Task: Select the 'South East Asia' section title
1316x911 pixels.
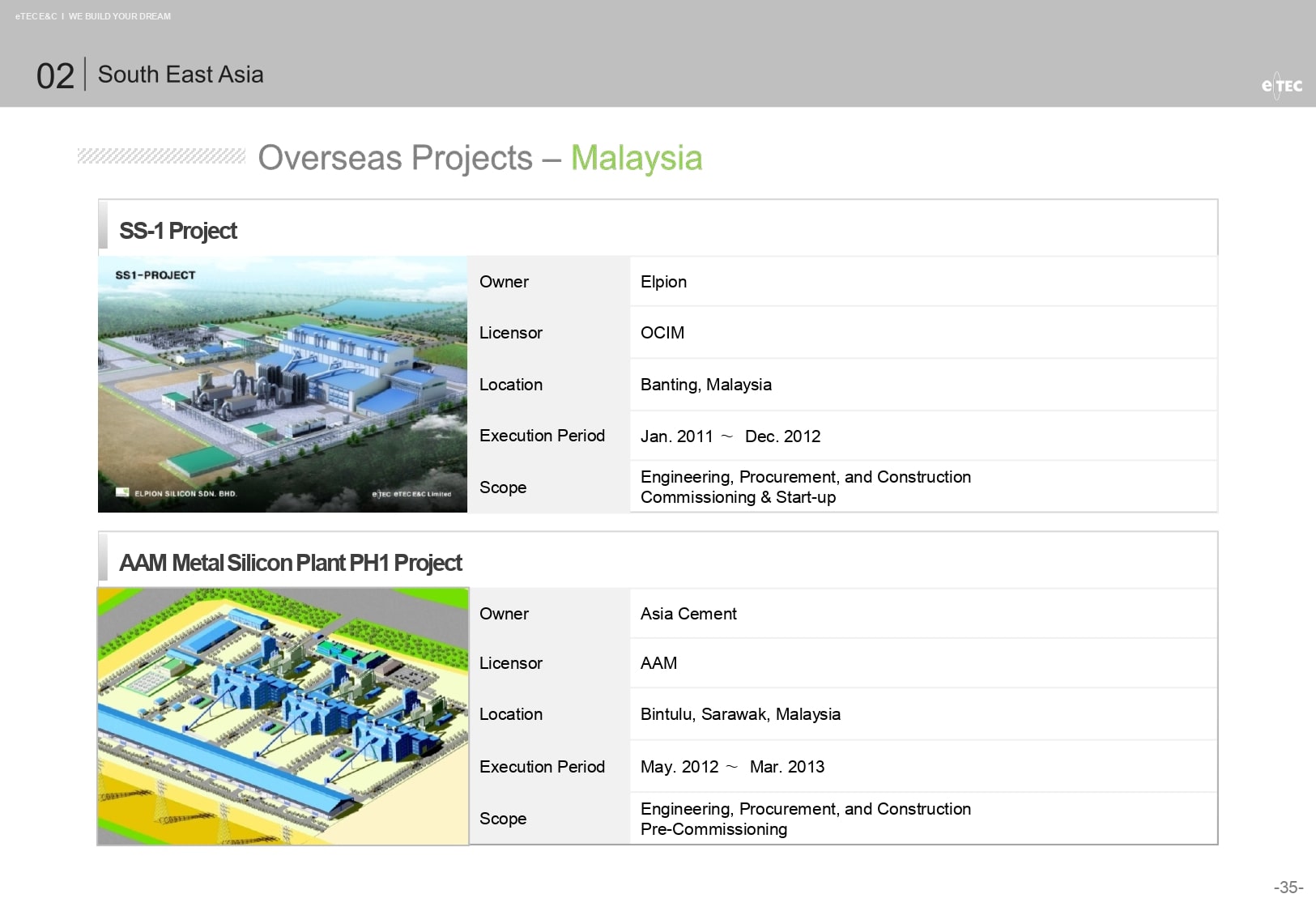Action: coord(181,74)
